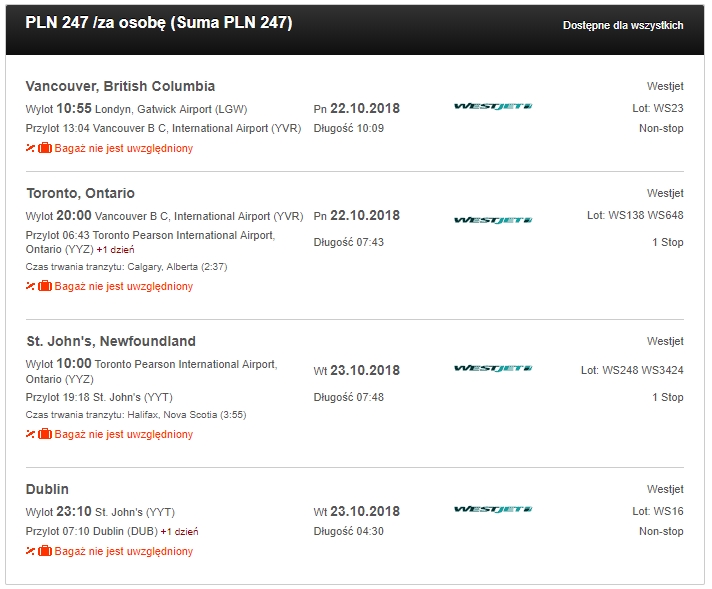
Task: Click red suitcase icon under Dublin flight
Action: pyautogui.click(x=44, y=551)
